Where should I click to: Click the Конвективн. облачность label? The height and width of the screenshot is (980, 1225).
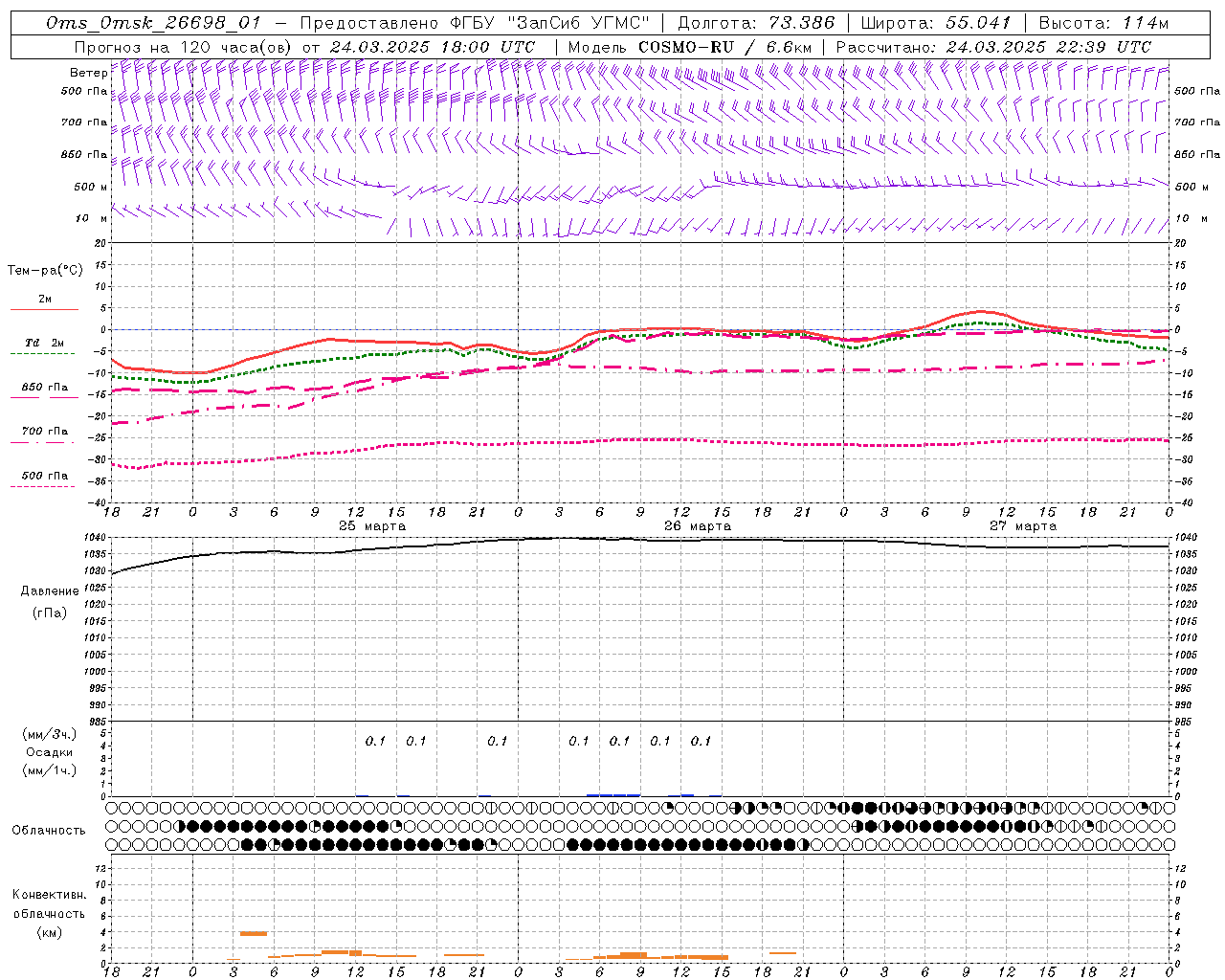(x=49, y=904)
